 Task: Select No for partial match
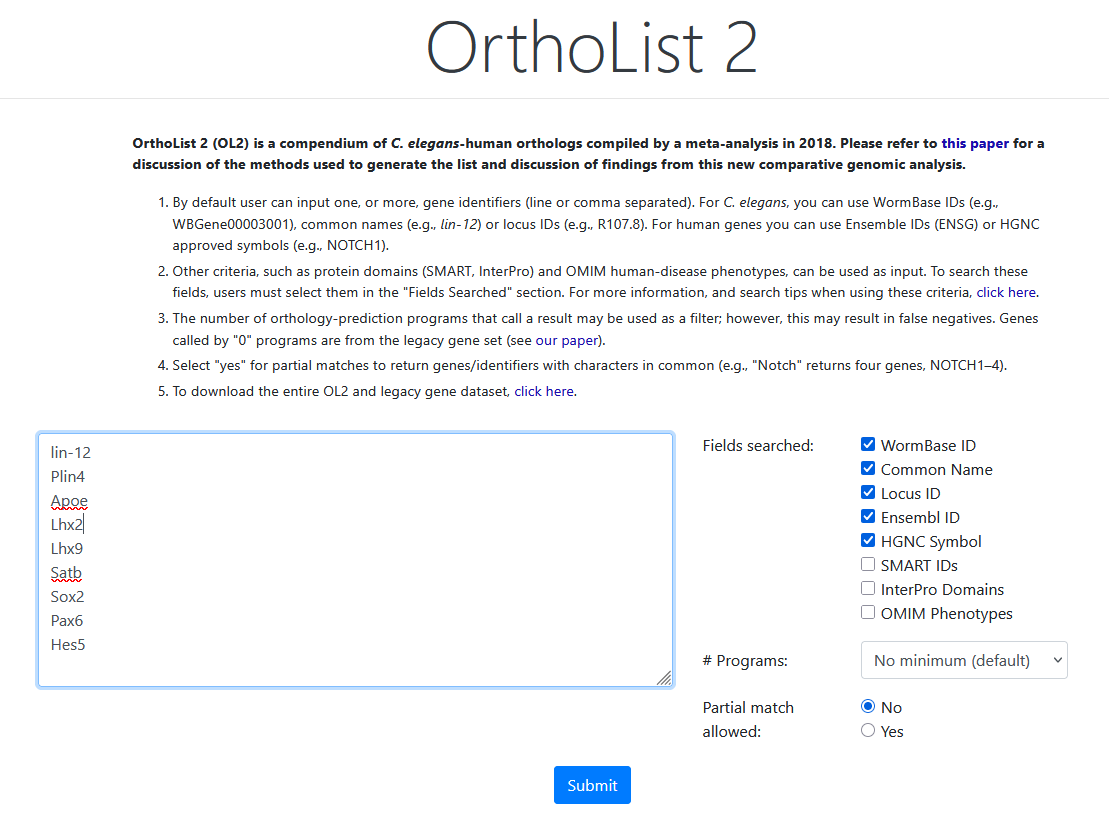(x=868, y=707)
